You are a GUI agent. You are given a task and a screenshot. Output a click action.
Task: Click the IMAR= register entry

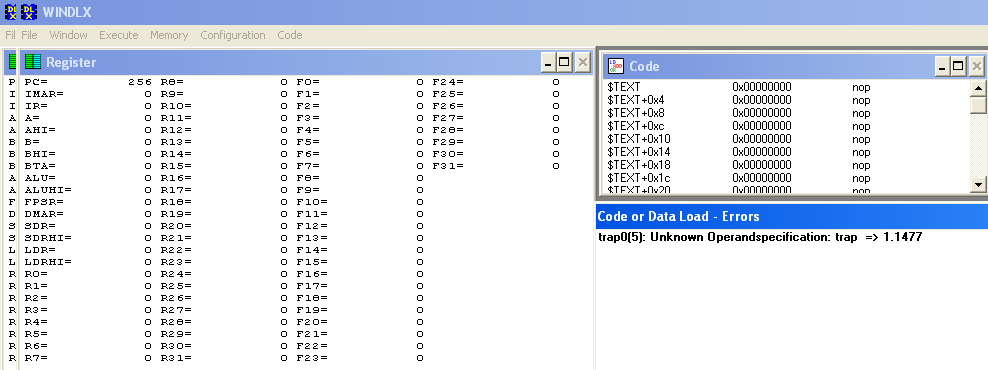(x=88, y=94)
